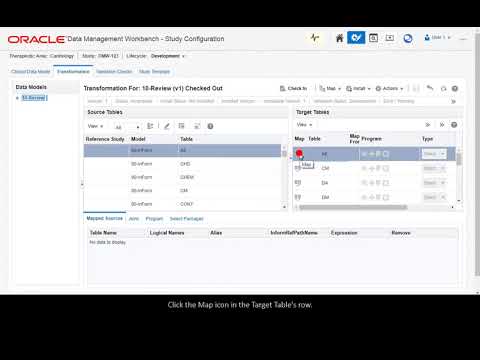The width and height of the screenshot is (480, 360).
Task: Click the Check In button
Action: tap(293, 88)
